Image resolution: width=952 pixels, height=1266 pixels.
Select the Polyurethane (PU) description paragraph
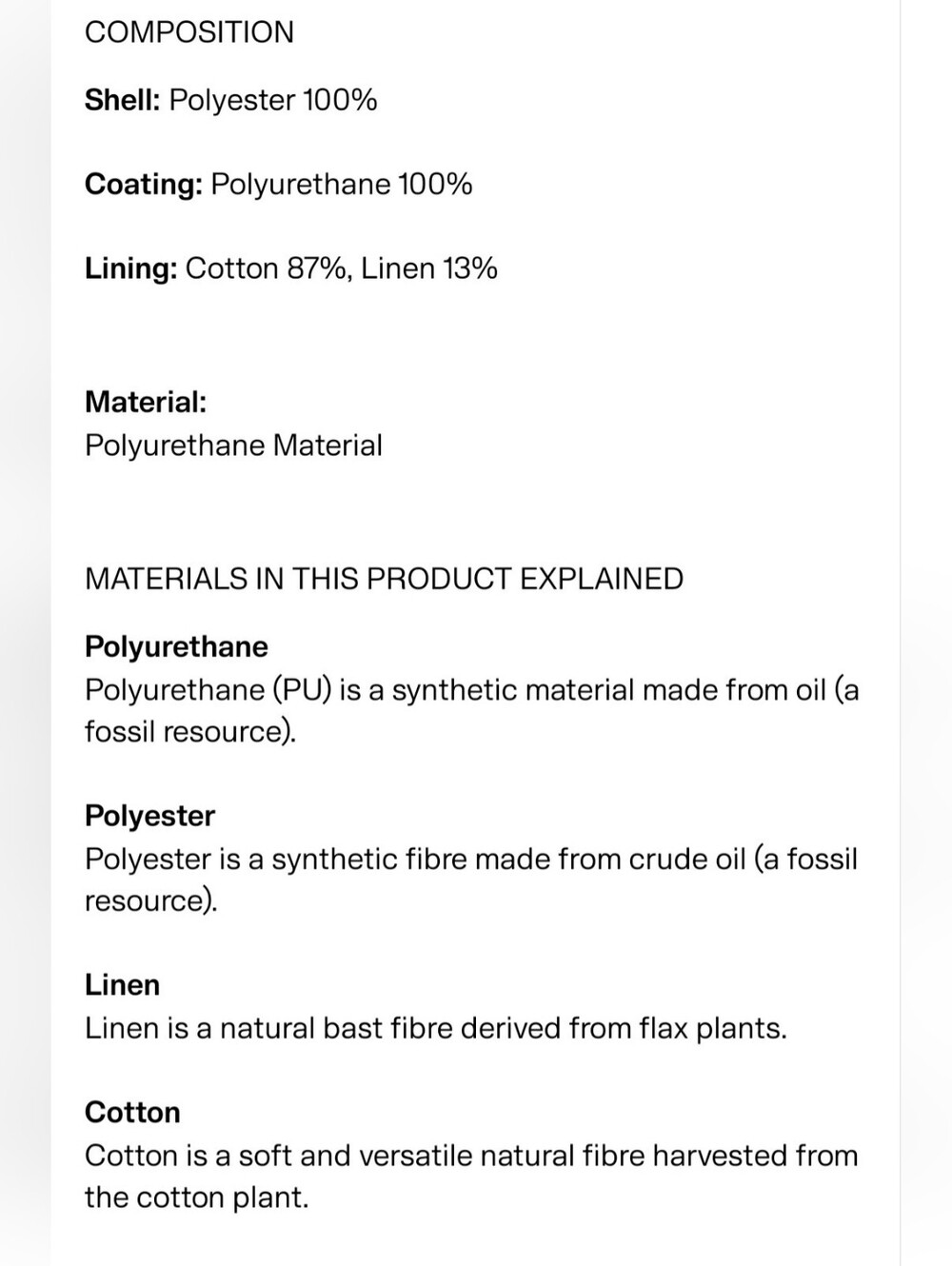pyautogui.click(x=472, y=710)
